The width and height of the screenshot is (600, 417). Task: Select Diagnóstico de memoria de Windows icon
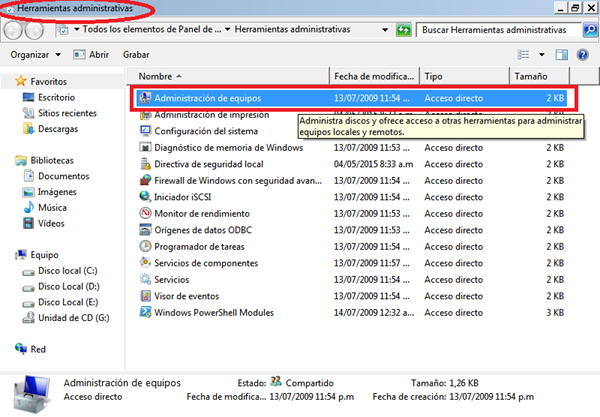point(145,147)
